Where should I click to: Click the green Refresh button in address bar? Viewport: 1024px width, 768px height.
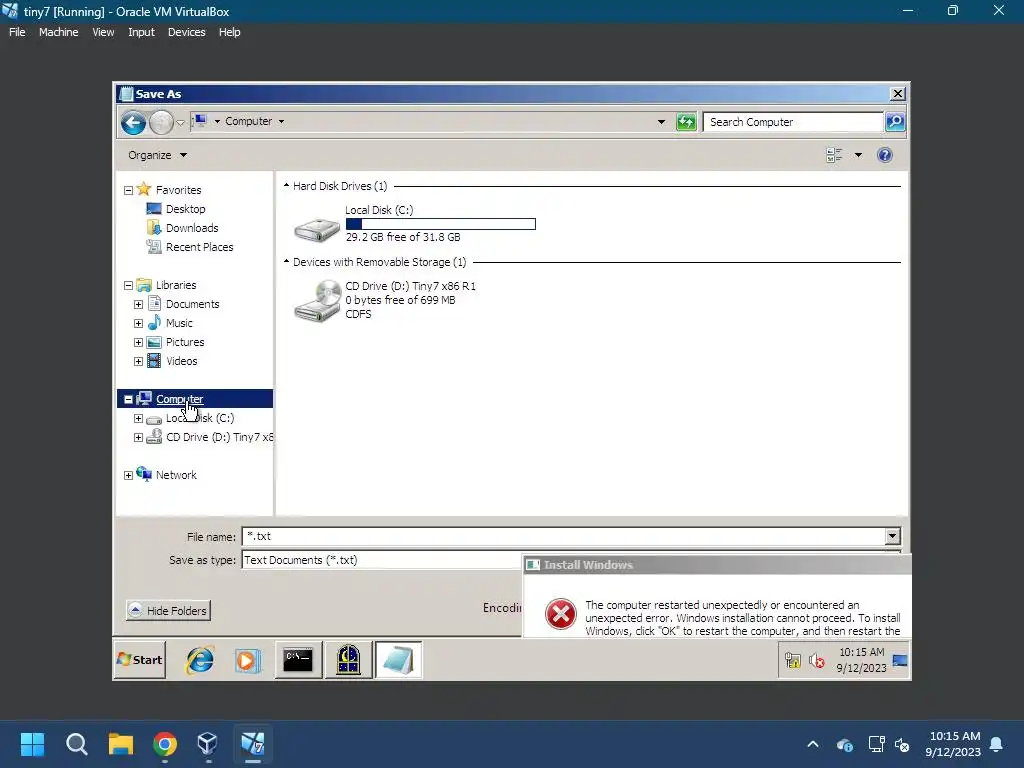click(686, 121)
